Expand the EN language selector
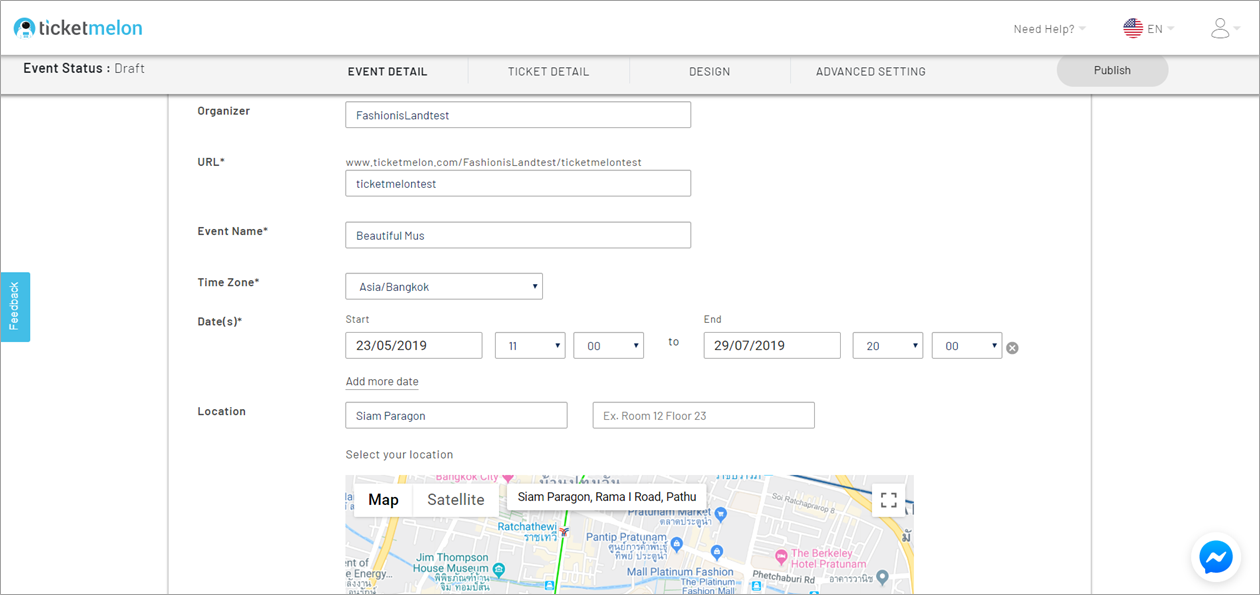 point(1160,29)
